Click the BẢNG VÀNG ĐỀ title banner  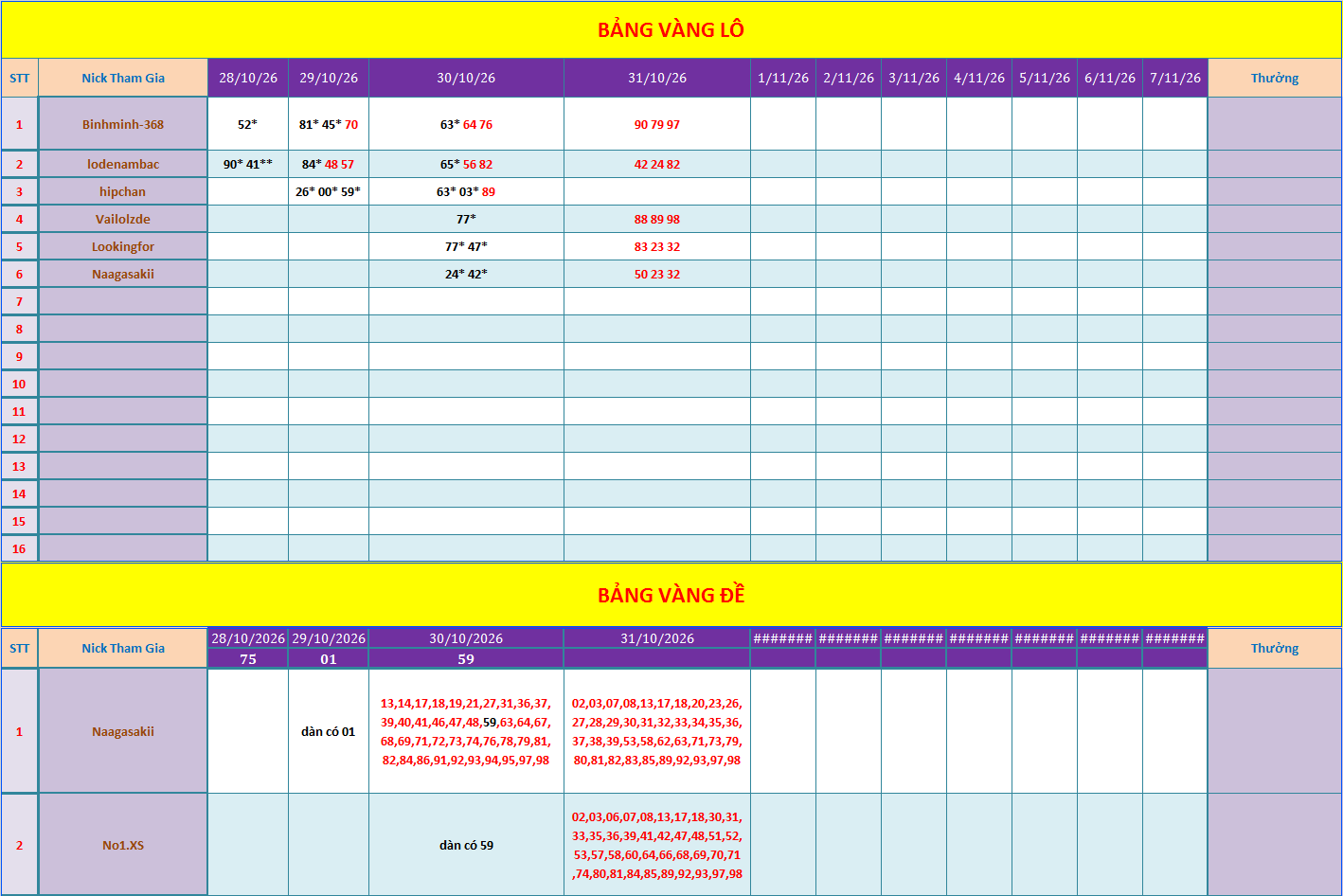[671, 595]
